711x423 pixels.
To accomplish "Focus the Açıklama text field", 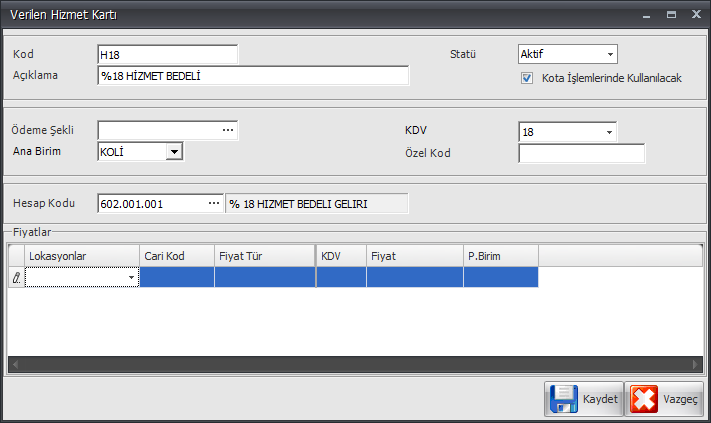I will click(x=253, y=76).
